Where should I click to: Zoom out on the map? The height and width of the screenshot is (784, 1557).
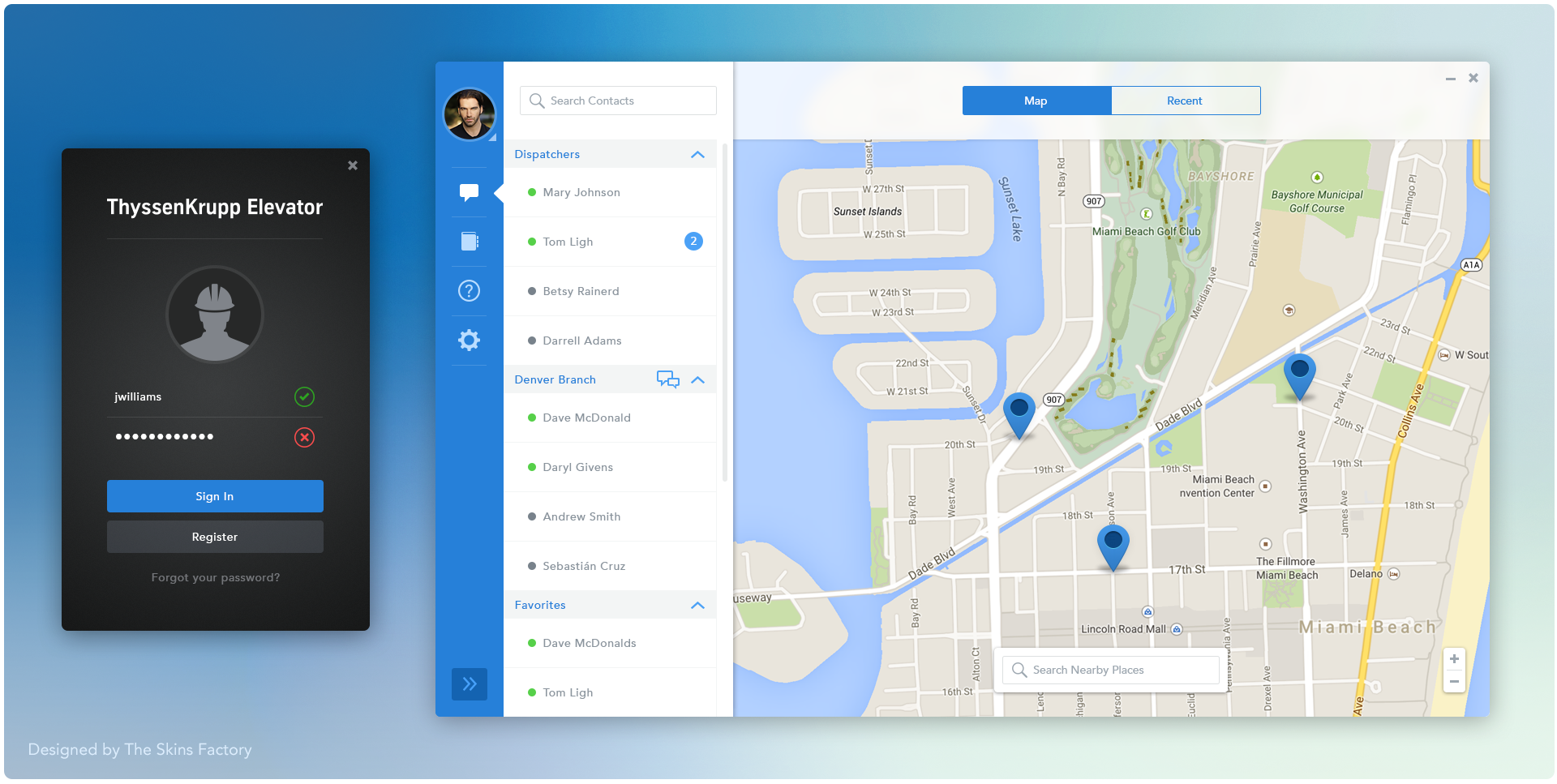point(1454,682)
